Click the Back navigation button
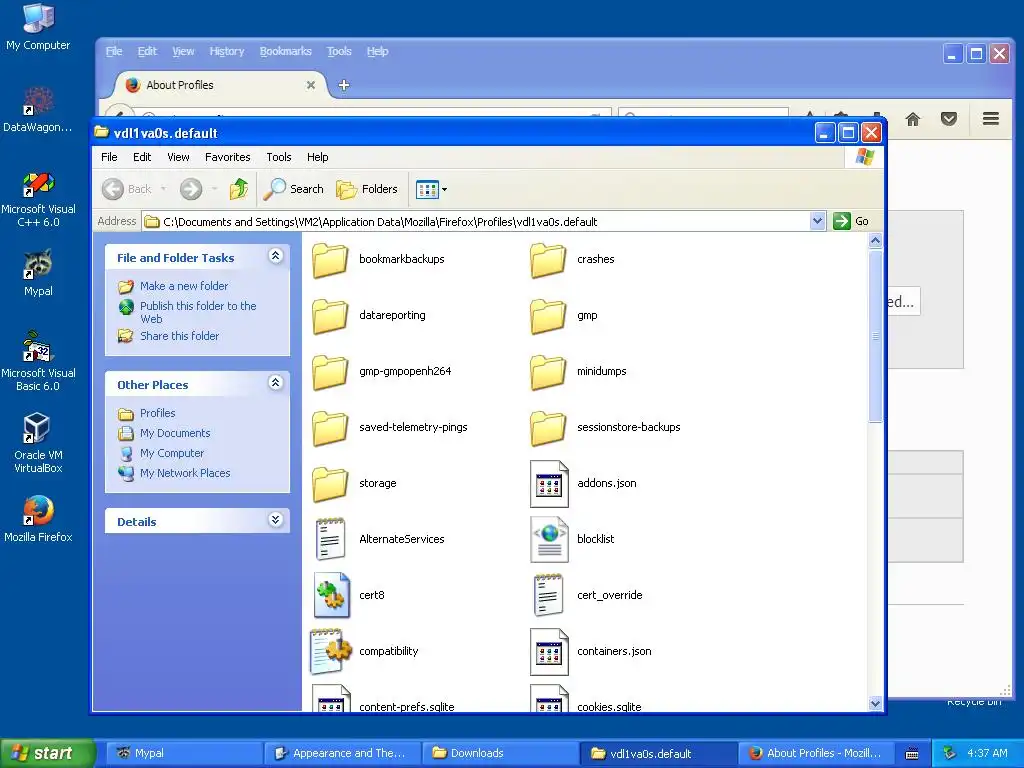 pos(127,189)
